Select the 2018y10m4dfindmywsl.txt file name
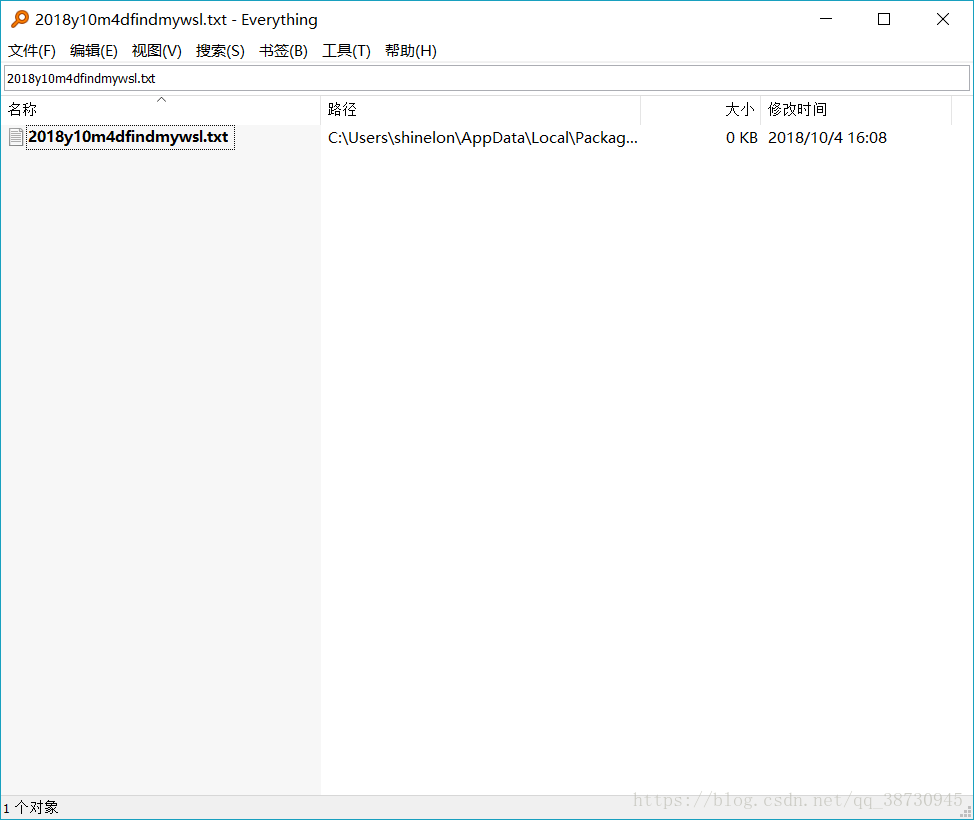The height and width of the screenshot is (820, 974). click(x=129, y=137)
